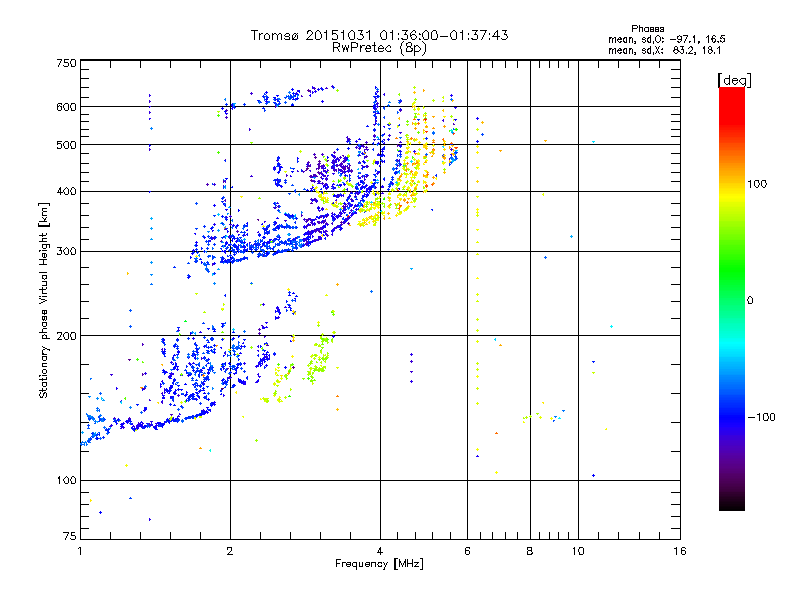Click the y-axis tick label '300'
This screenshot has height=600, width=800.
pos(66,252)
